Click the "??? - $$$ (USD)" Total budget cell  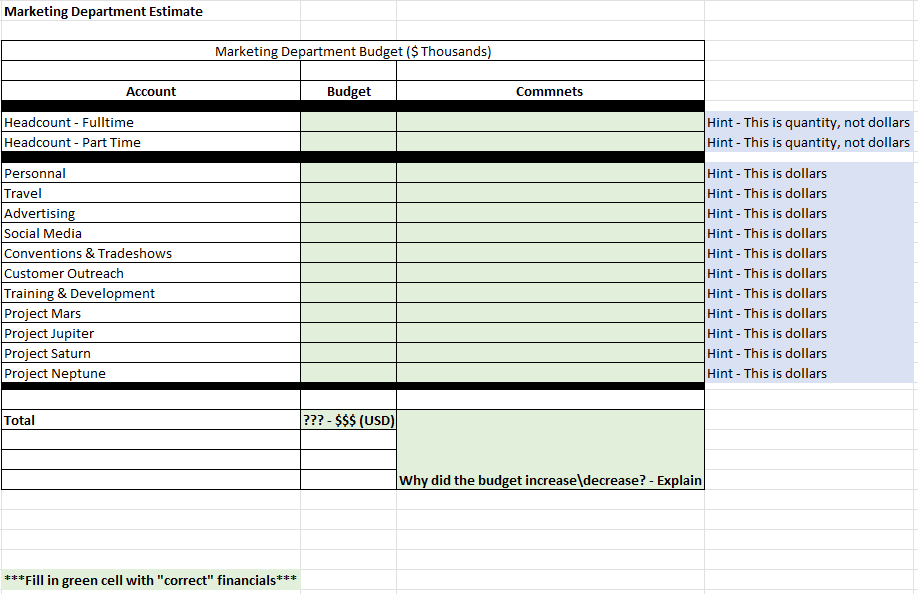(348, 420)
